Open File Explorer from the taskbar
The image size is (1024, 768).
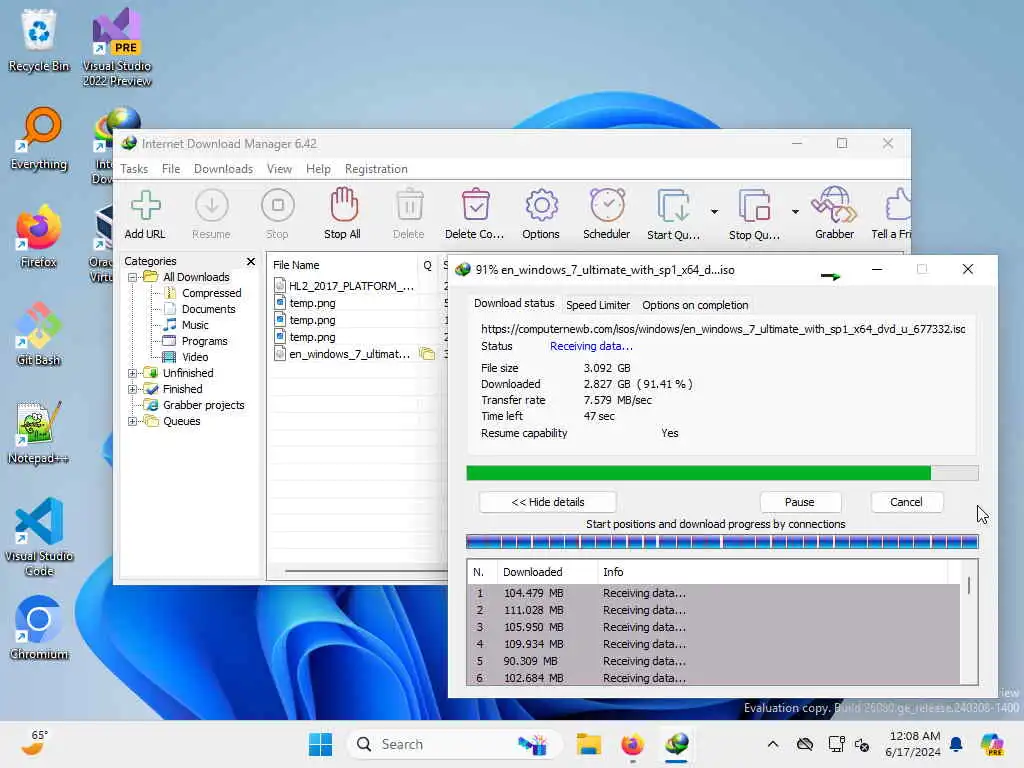coord(588,744)
